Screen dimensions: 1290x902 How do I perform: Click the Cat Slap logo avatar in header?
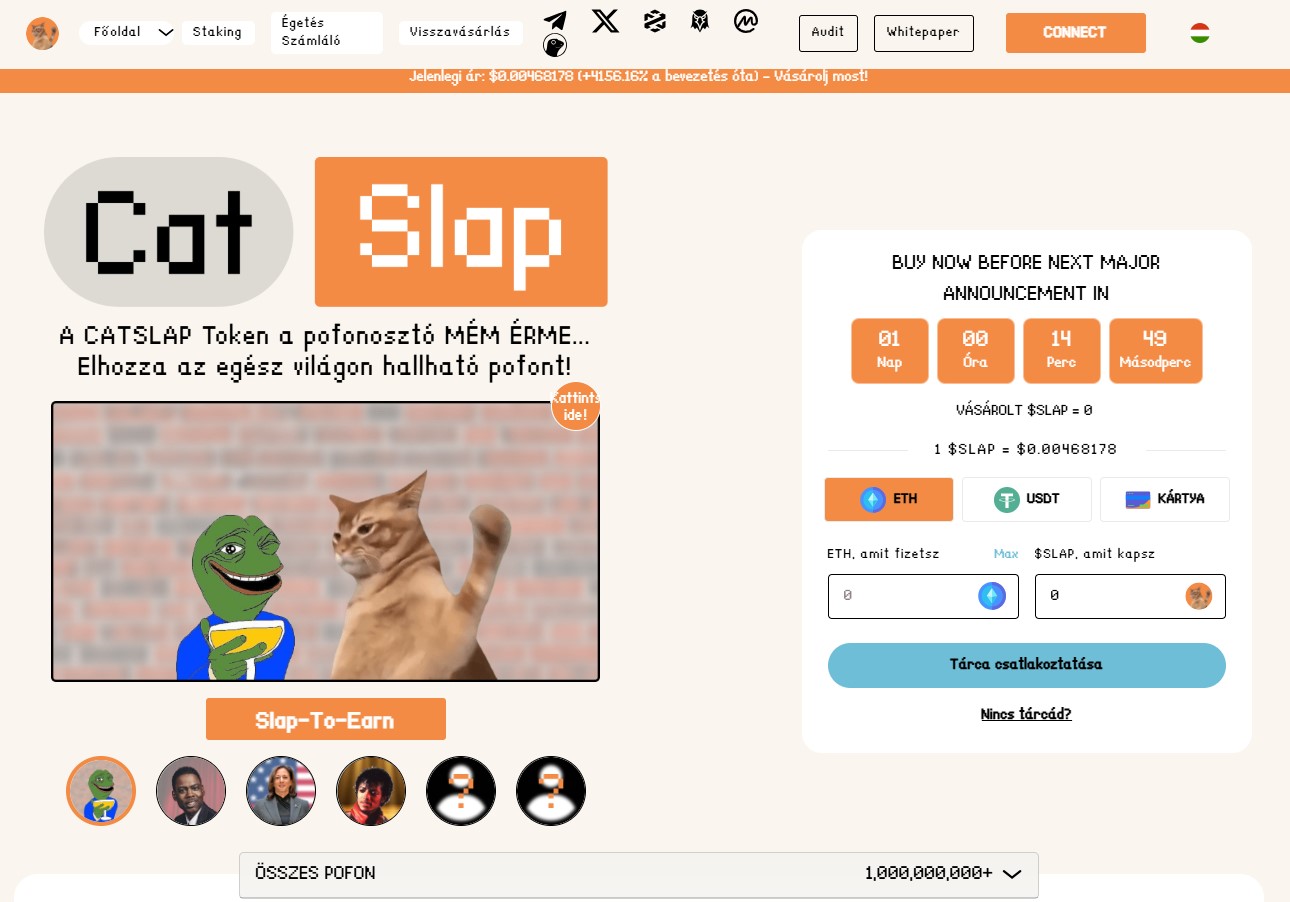click(x=42, y=33)
